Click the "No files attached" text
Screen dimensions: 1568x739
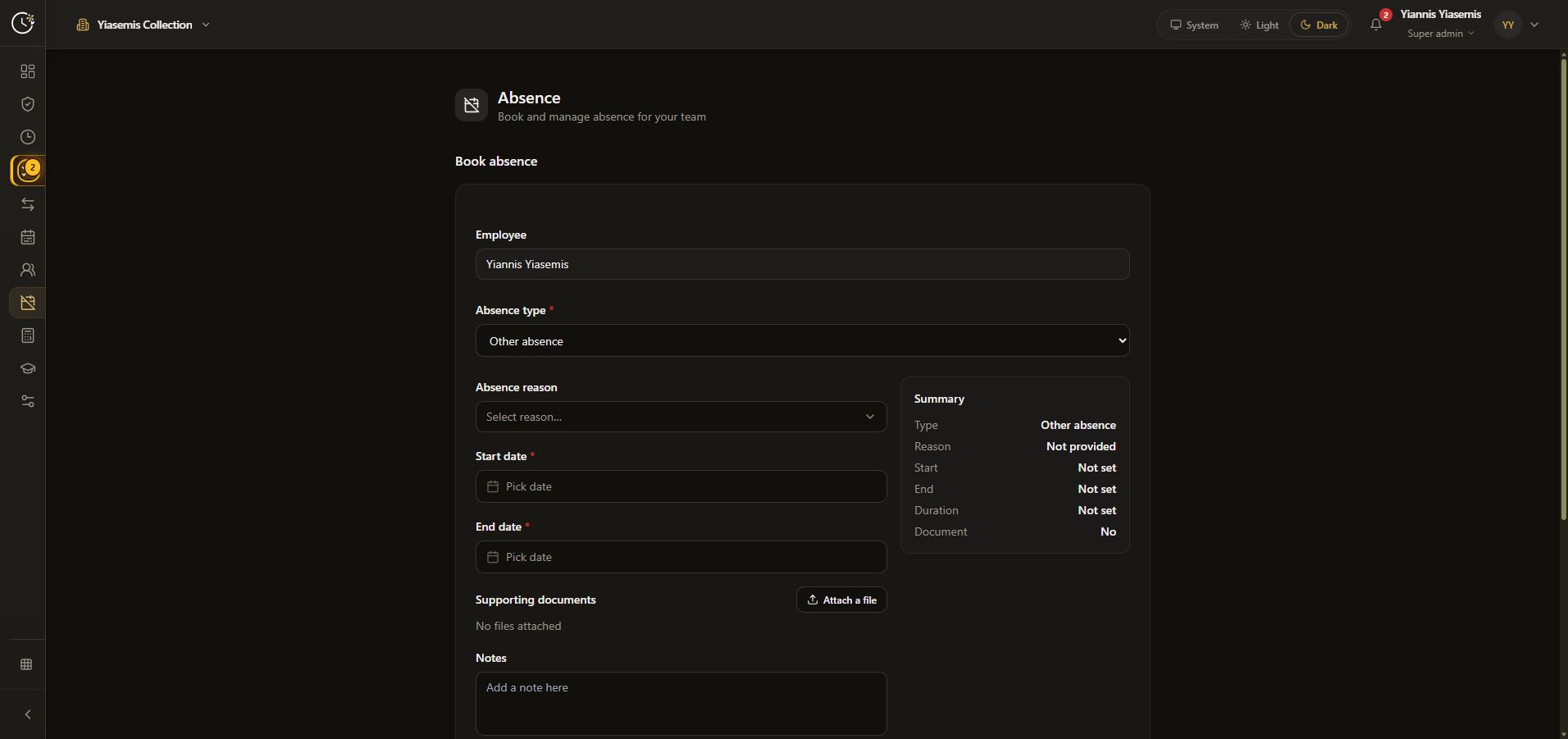(x=518, y=626)
